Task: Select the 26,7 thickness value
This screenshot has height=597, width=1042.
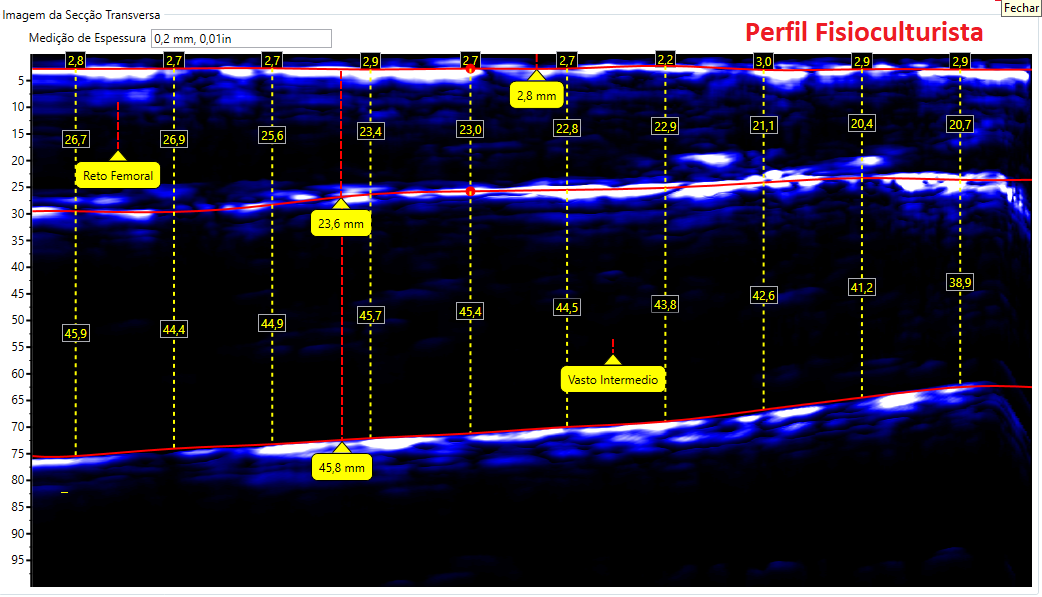Action: point(76,139)
